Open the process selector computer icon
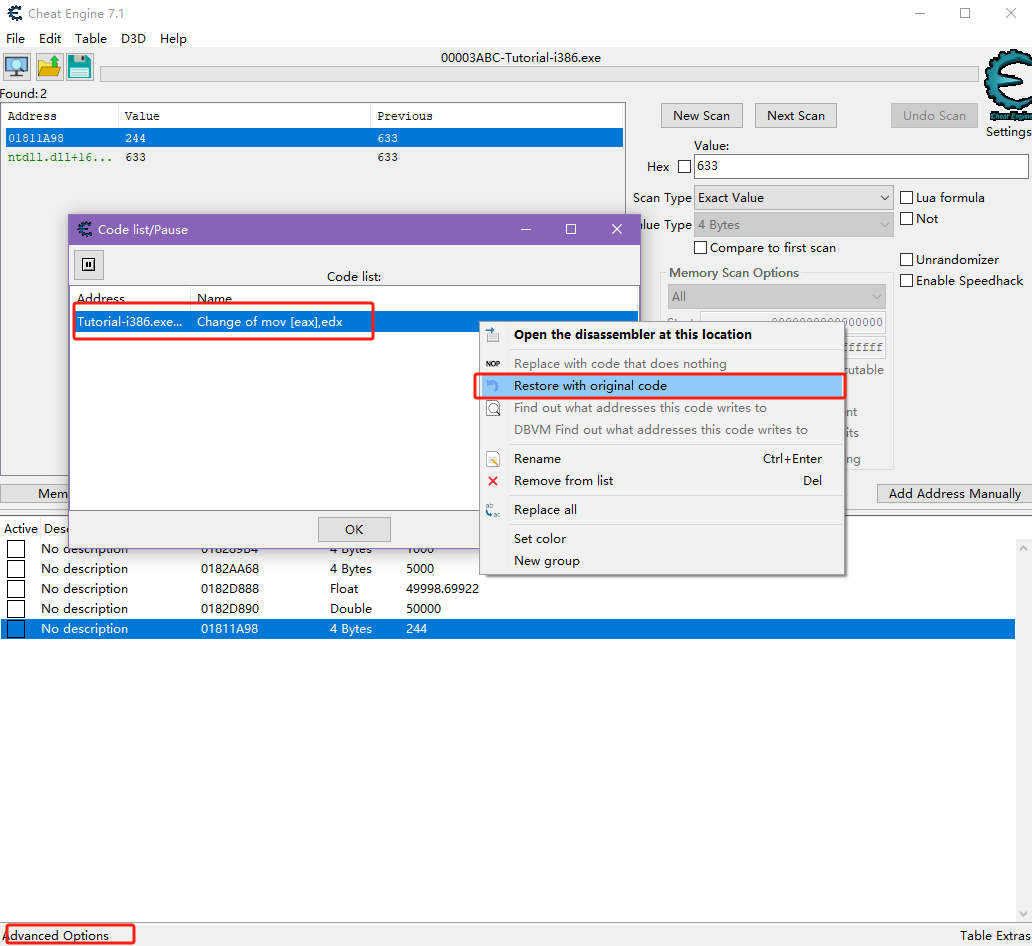Image resolution: width=1032 pixels, height=946 pixels. pos(16,66)
